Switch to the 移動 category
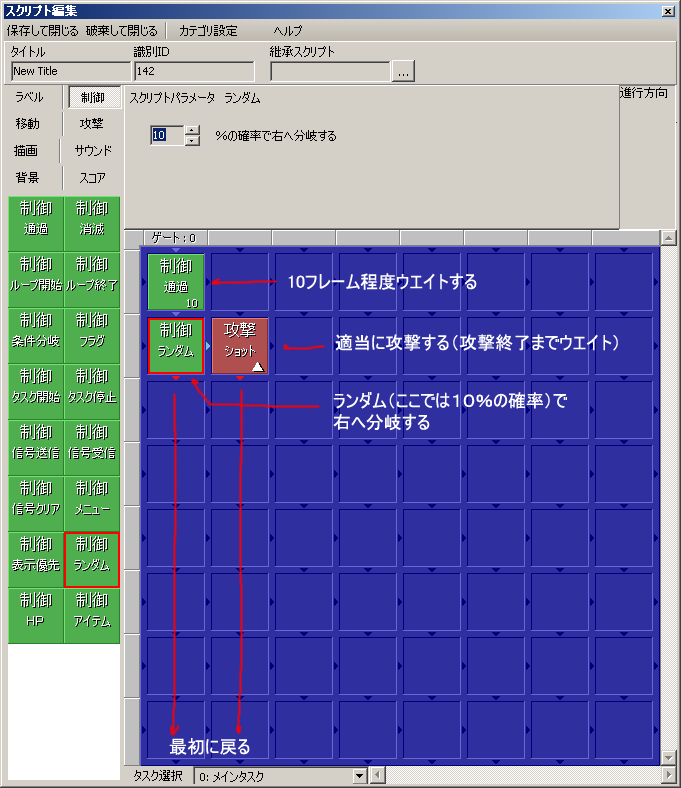681x788 pixels. [28, 124]
